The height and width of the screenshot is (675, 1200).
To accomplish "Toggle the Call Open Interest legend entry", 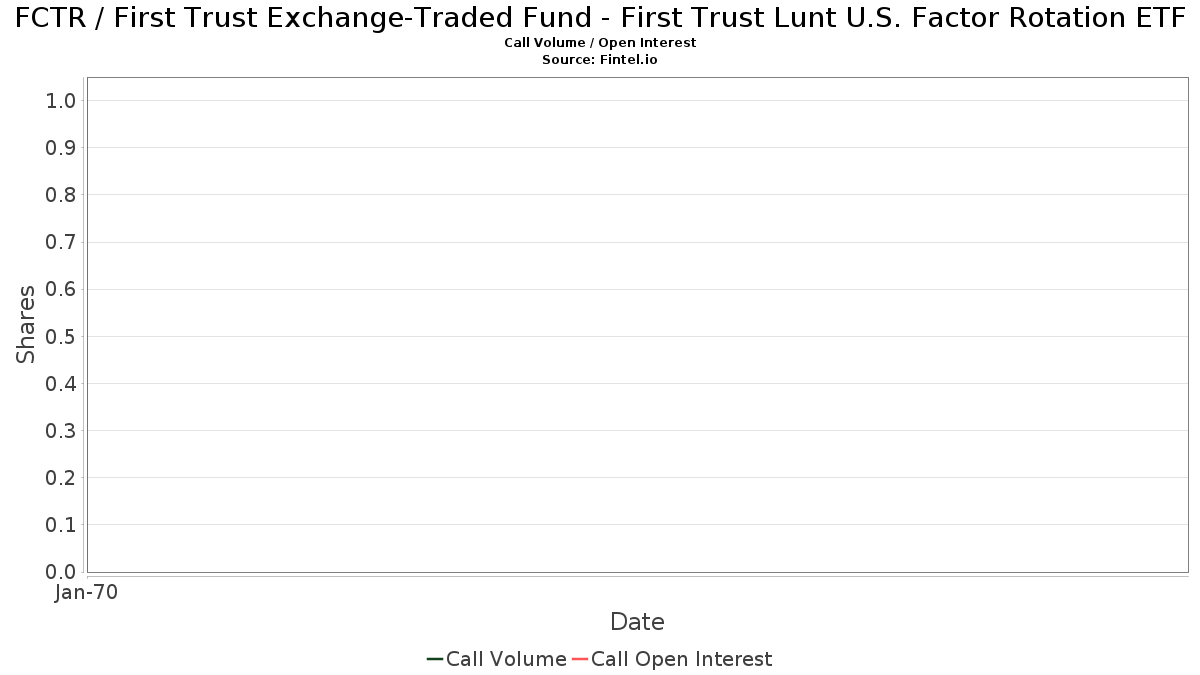I will (672, 659).
